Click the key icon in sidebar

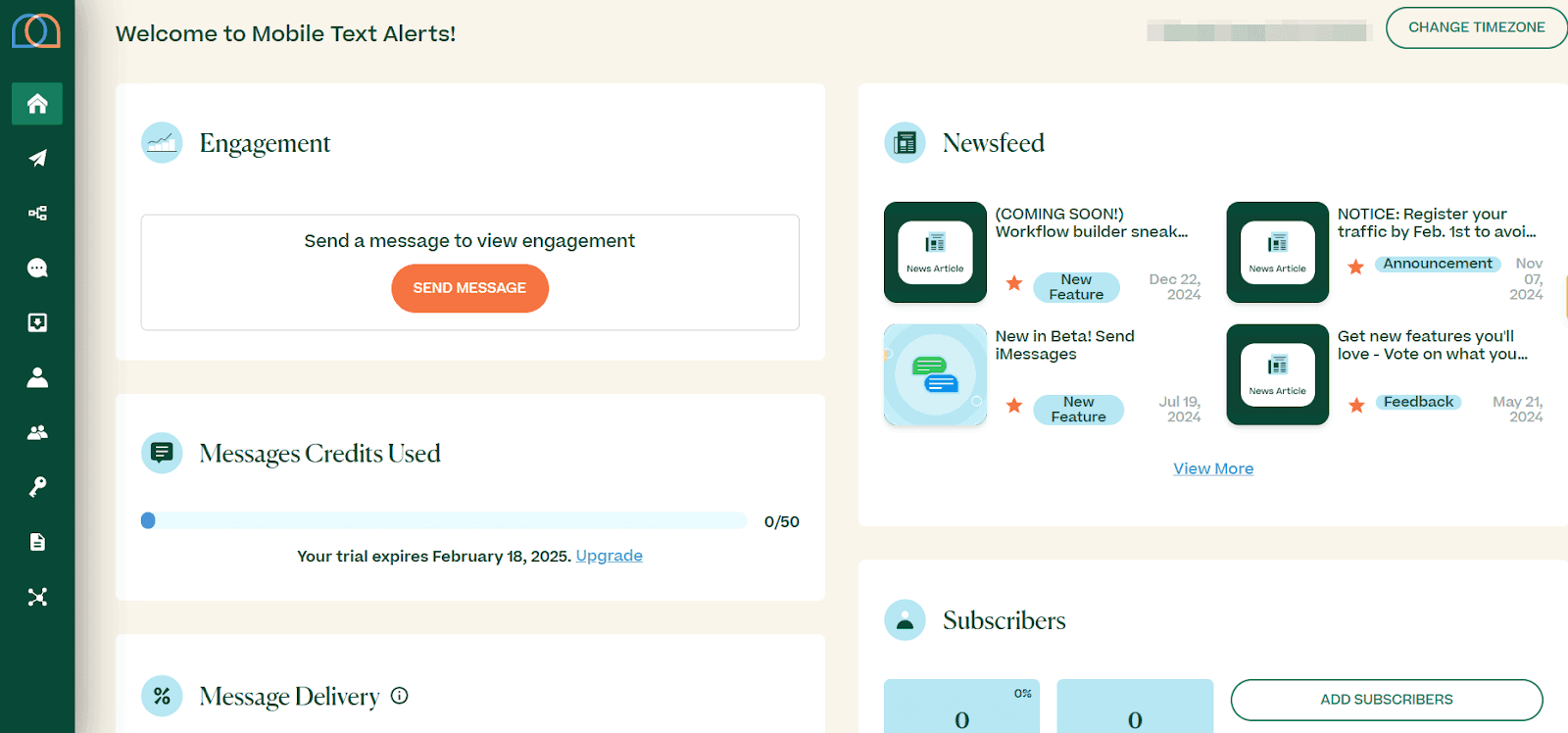coord(37,487)
